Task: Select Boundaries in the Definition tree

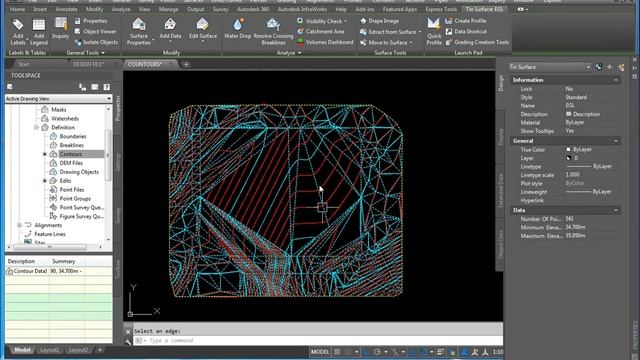Action: pos(73,136)
